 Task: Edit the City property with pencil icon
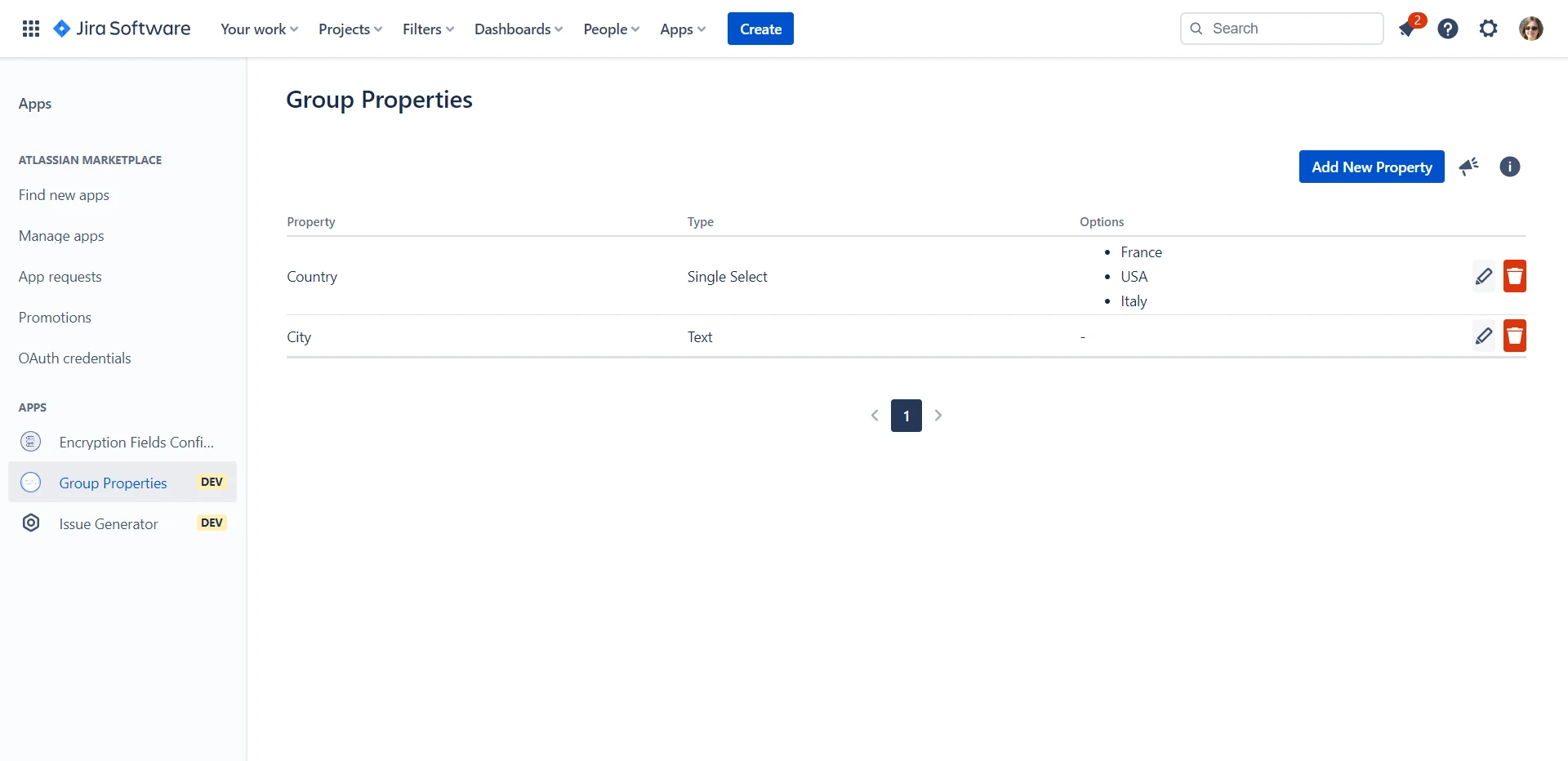click(1484, 336)
